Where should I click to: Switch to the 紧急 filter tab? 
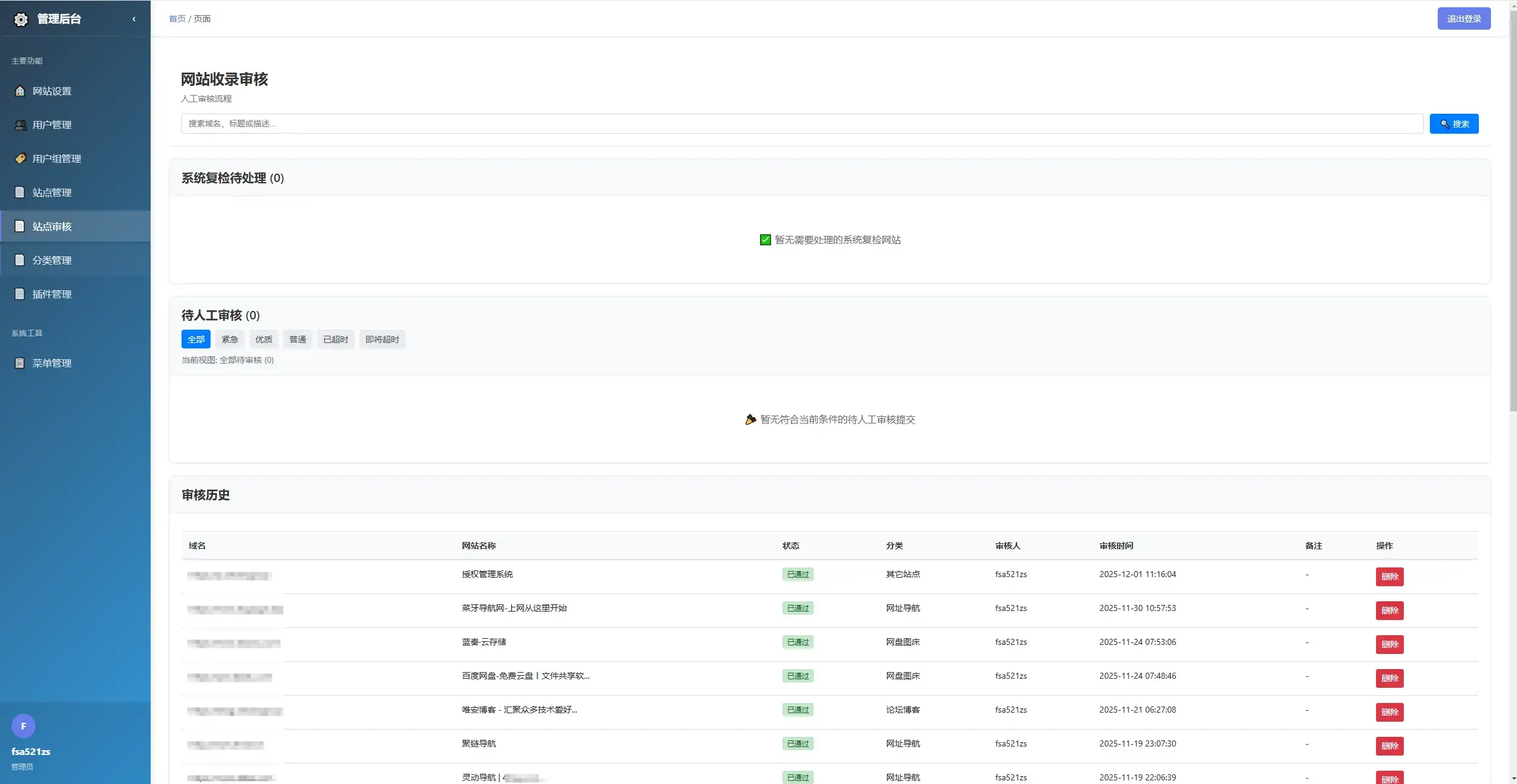coord(229,339)
